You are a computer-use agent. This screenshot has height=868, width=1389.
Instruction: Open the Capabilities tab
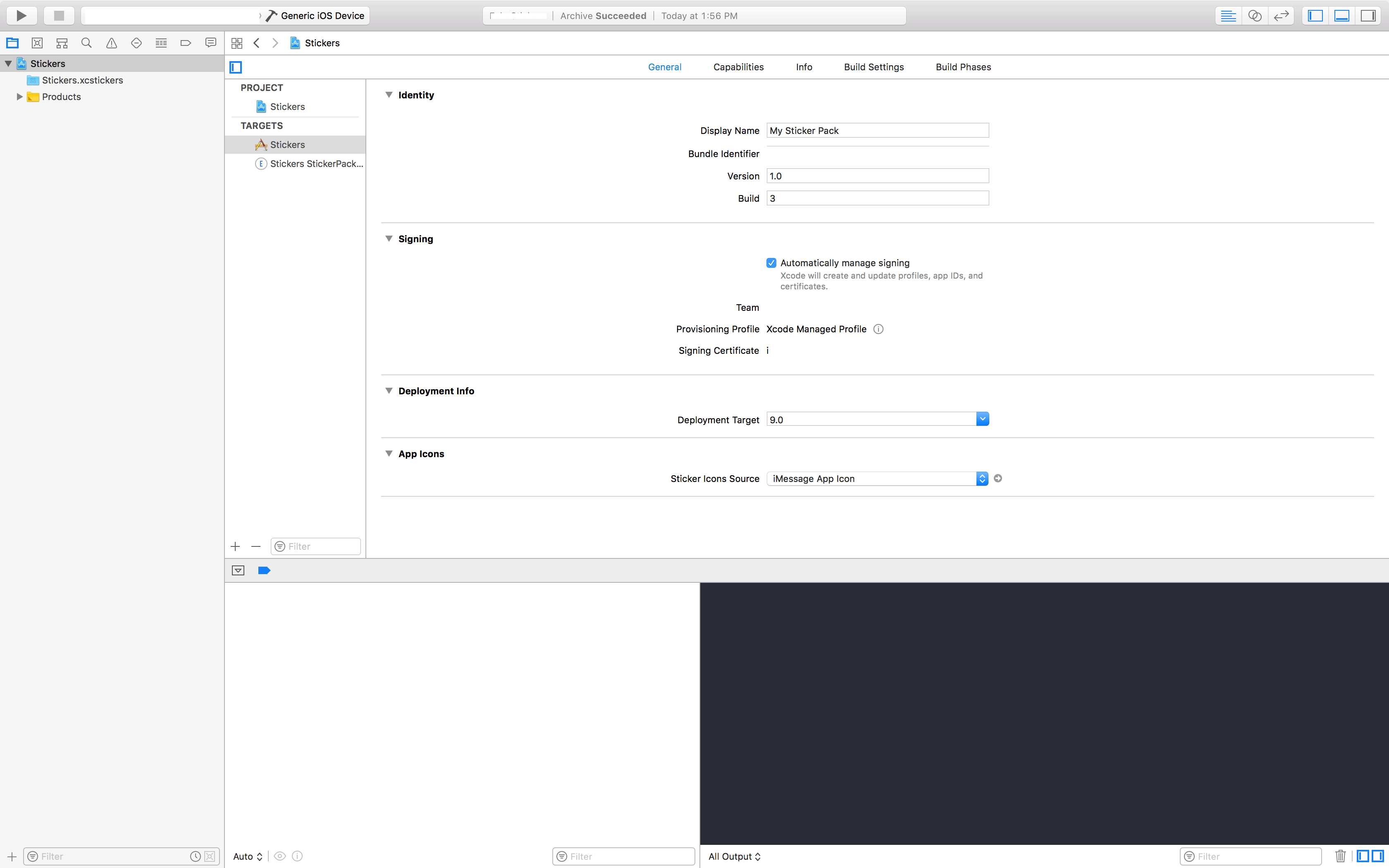click(738, 67)
